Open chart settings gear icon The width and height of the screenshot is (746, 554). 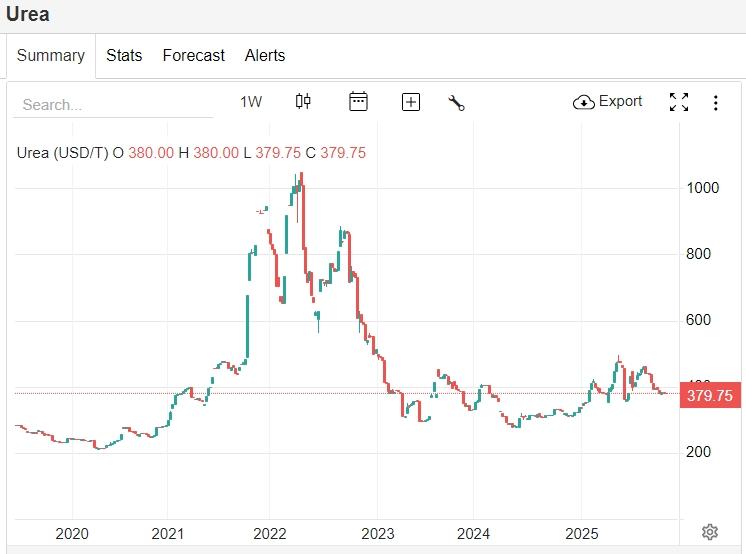(x=710, y=532)
